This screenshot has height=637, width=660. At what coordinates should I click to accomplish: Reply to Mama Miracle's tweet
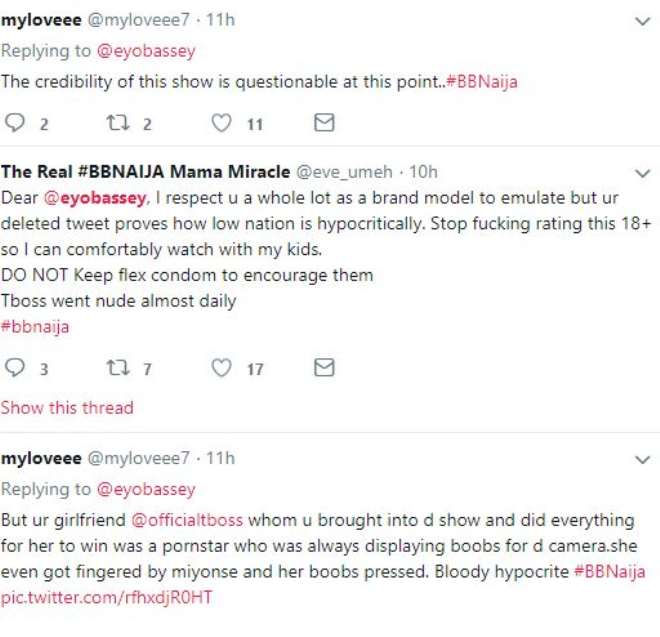pyautogui.click(x=15, y=368)
